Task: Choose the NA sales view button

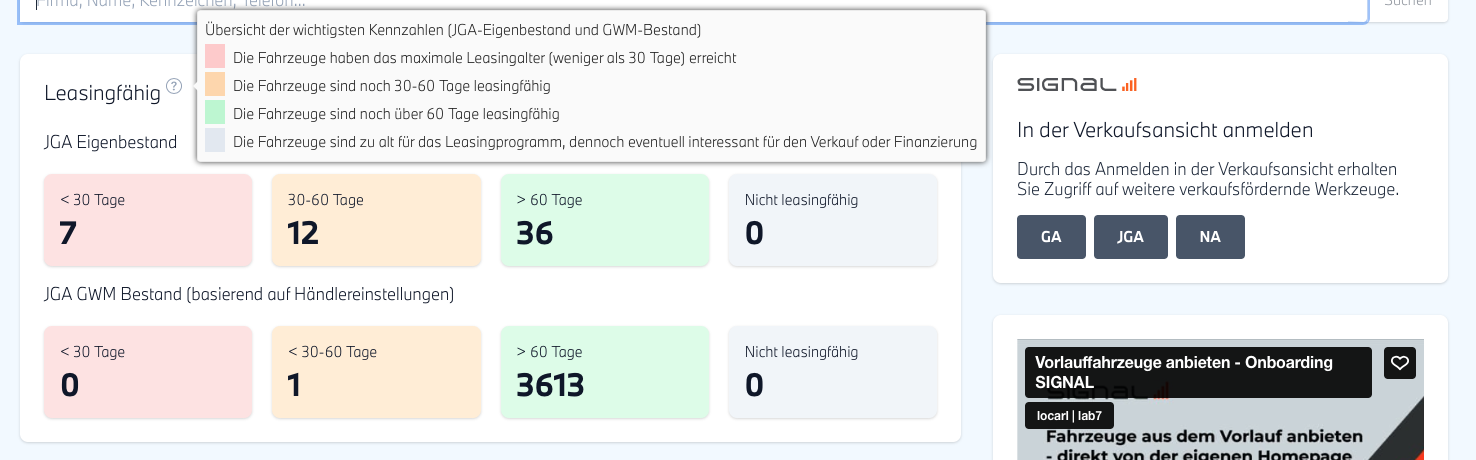Action: [1210, 237]
